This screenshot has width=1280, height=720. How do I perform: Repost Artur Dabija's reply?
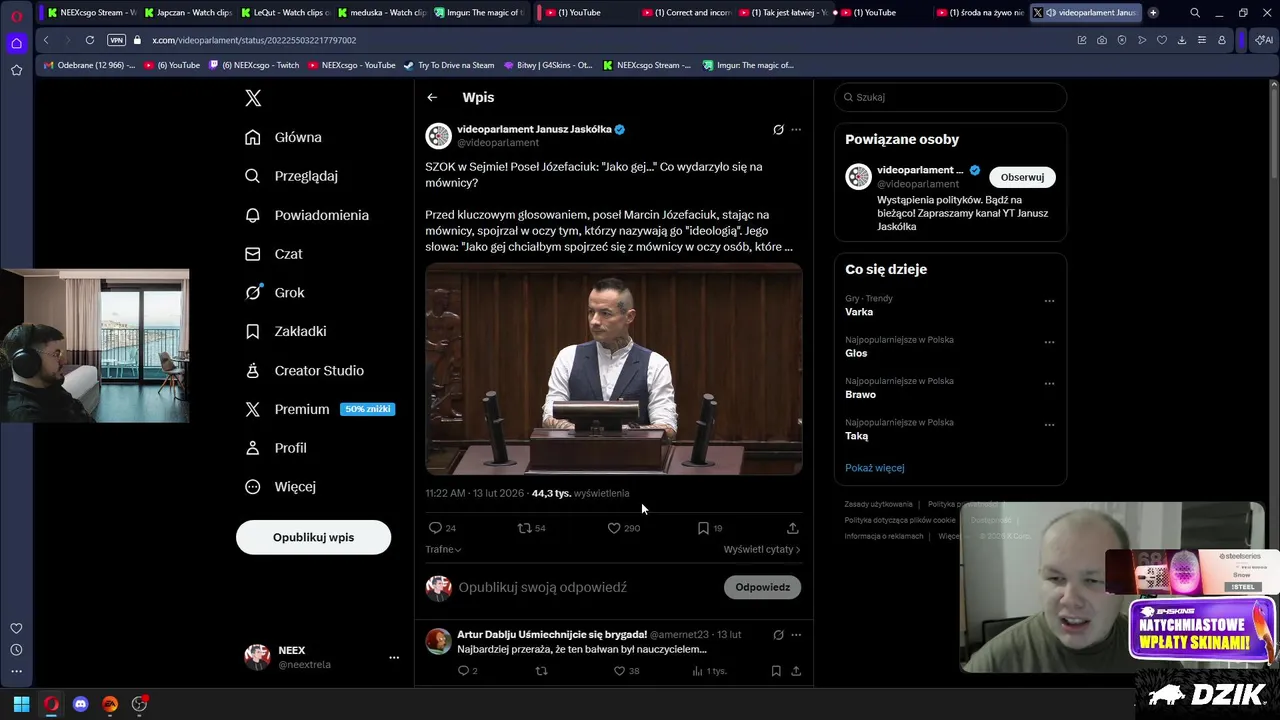542,671
